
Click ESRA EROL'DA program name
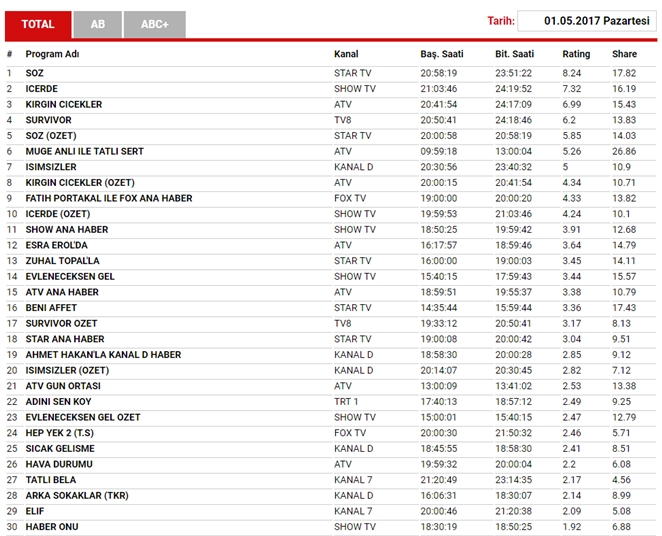pos(57,245)
